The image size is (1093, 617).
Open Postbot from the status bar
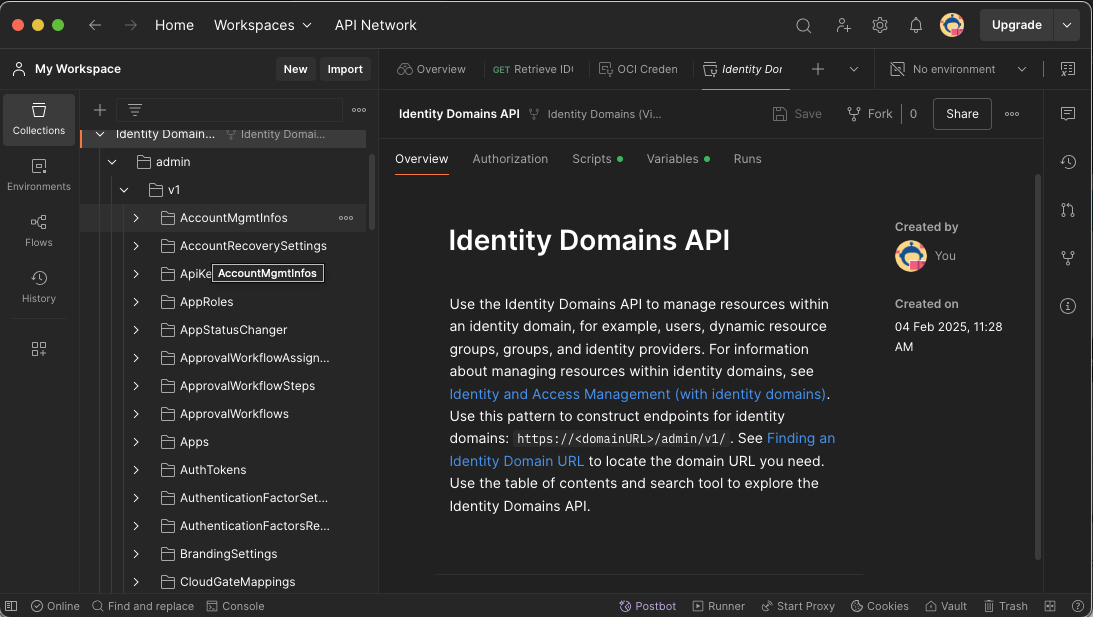coord(647,606)
